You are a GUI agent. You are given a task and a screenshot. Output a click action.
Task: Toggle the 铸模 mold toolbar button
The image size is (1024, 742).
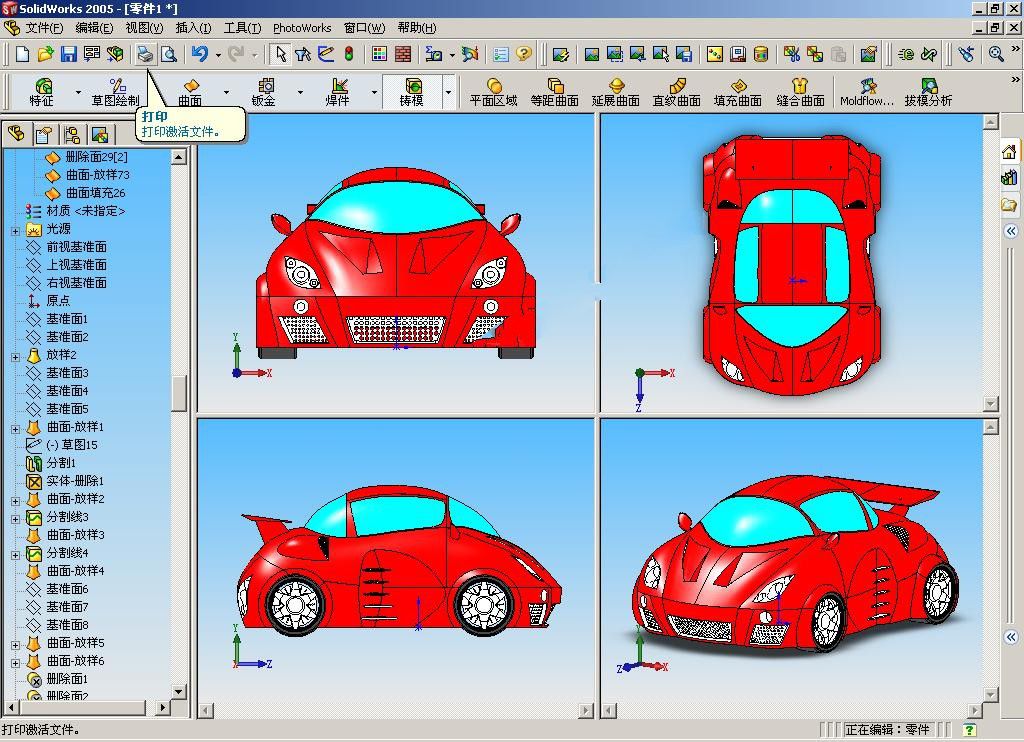(x=411, y=92)
